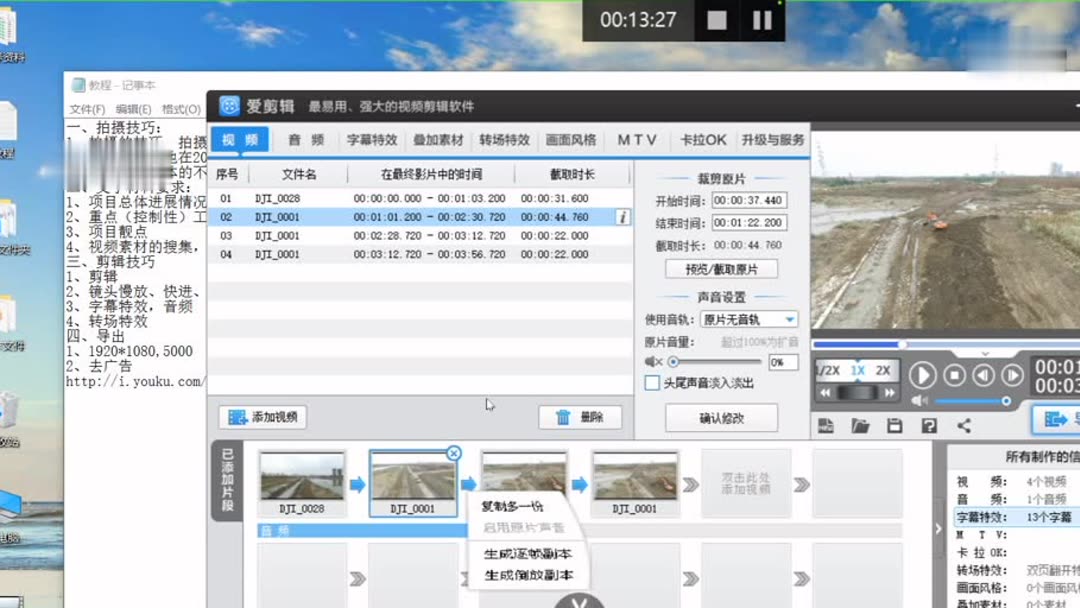Switch playback speed to 1/2X
The width and height of the screenshot is (1080, 608).
click(x=828, y=369)
